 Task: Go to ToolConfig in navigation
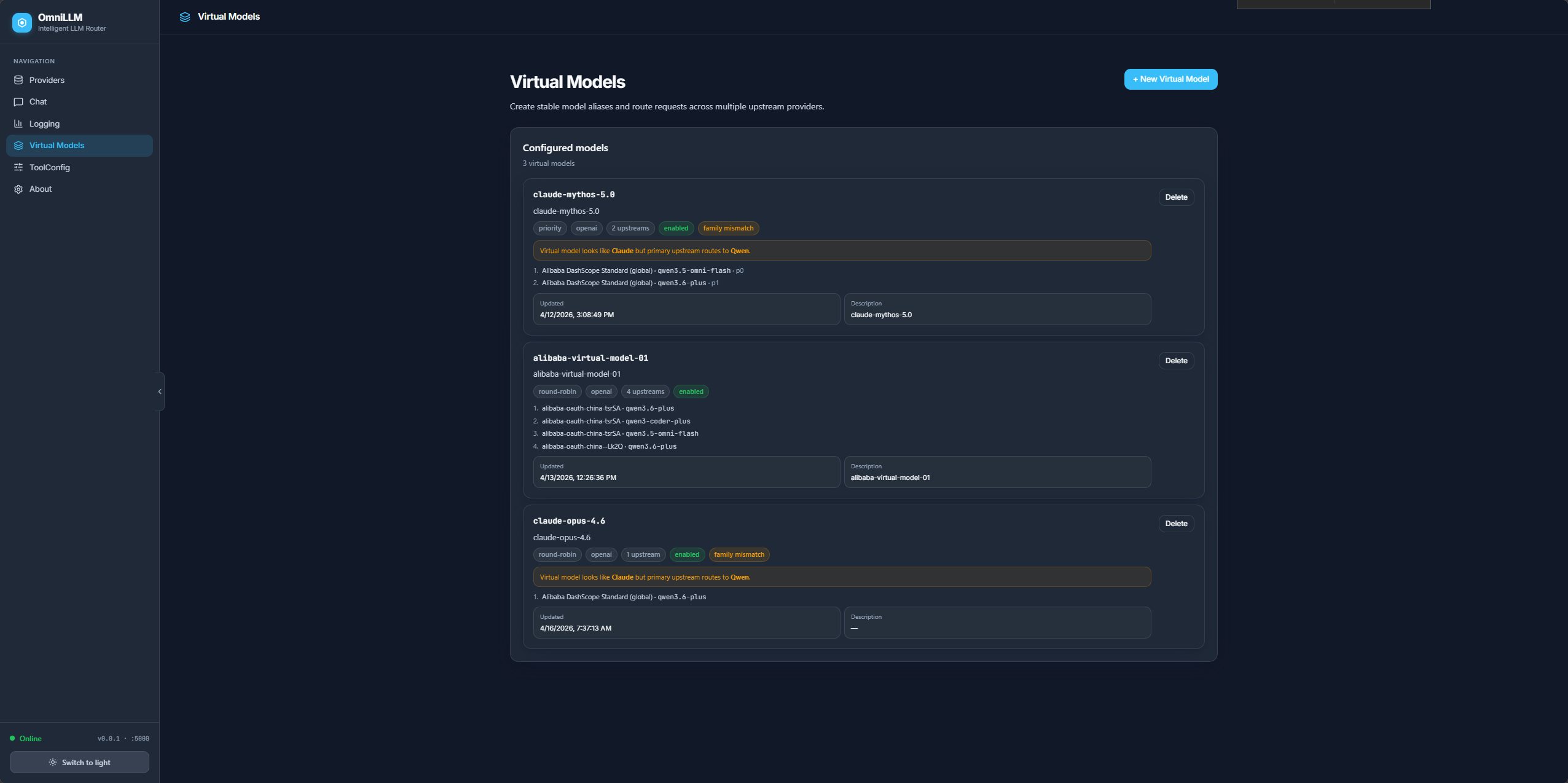[50, 167]
